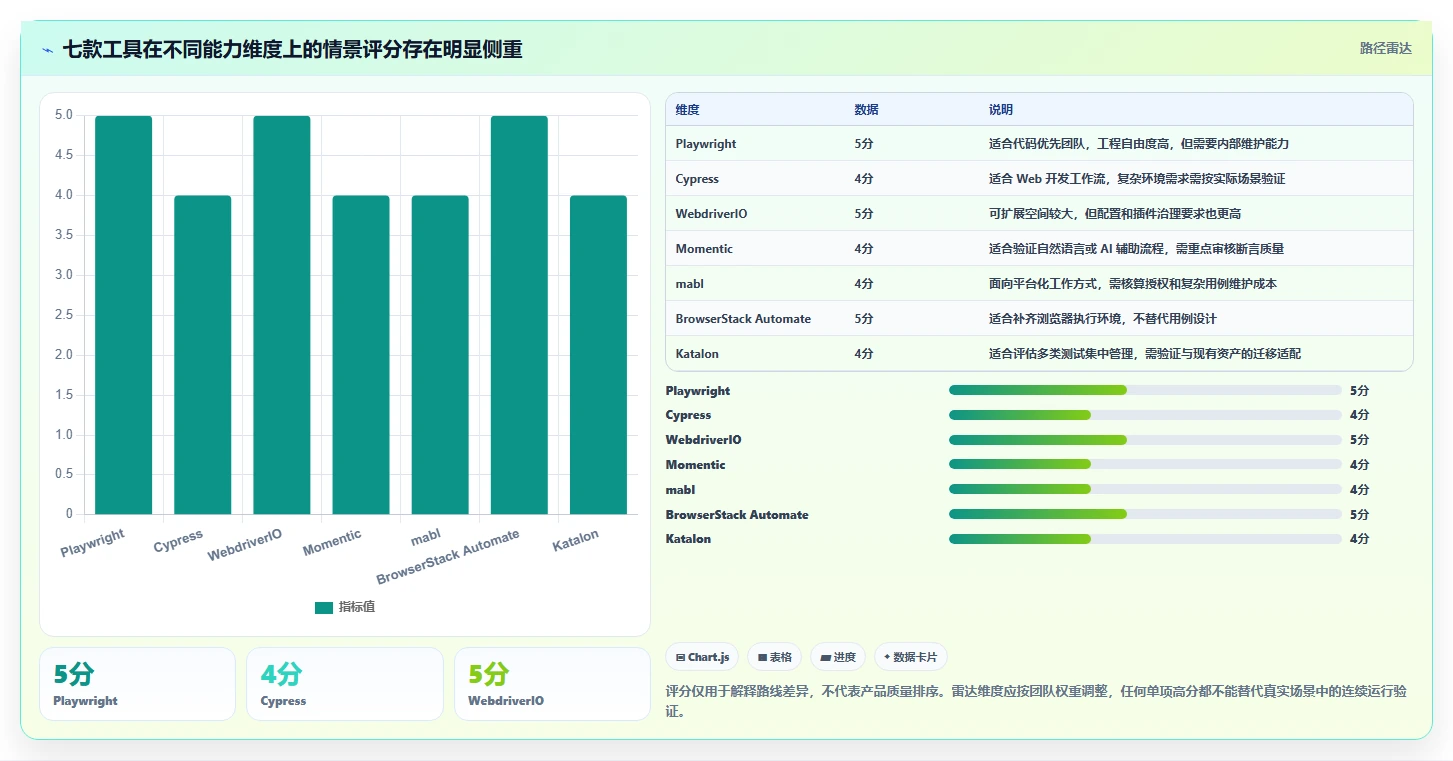Click the footnote starting 评分仅用于解释路线差异
Screen dimensions: 1453x761
1036,701
